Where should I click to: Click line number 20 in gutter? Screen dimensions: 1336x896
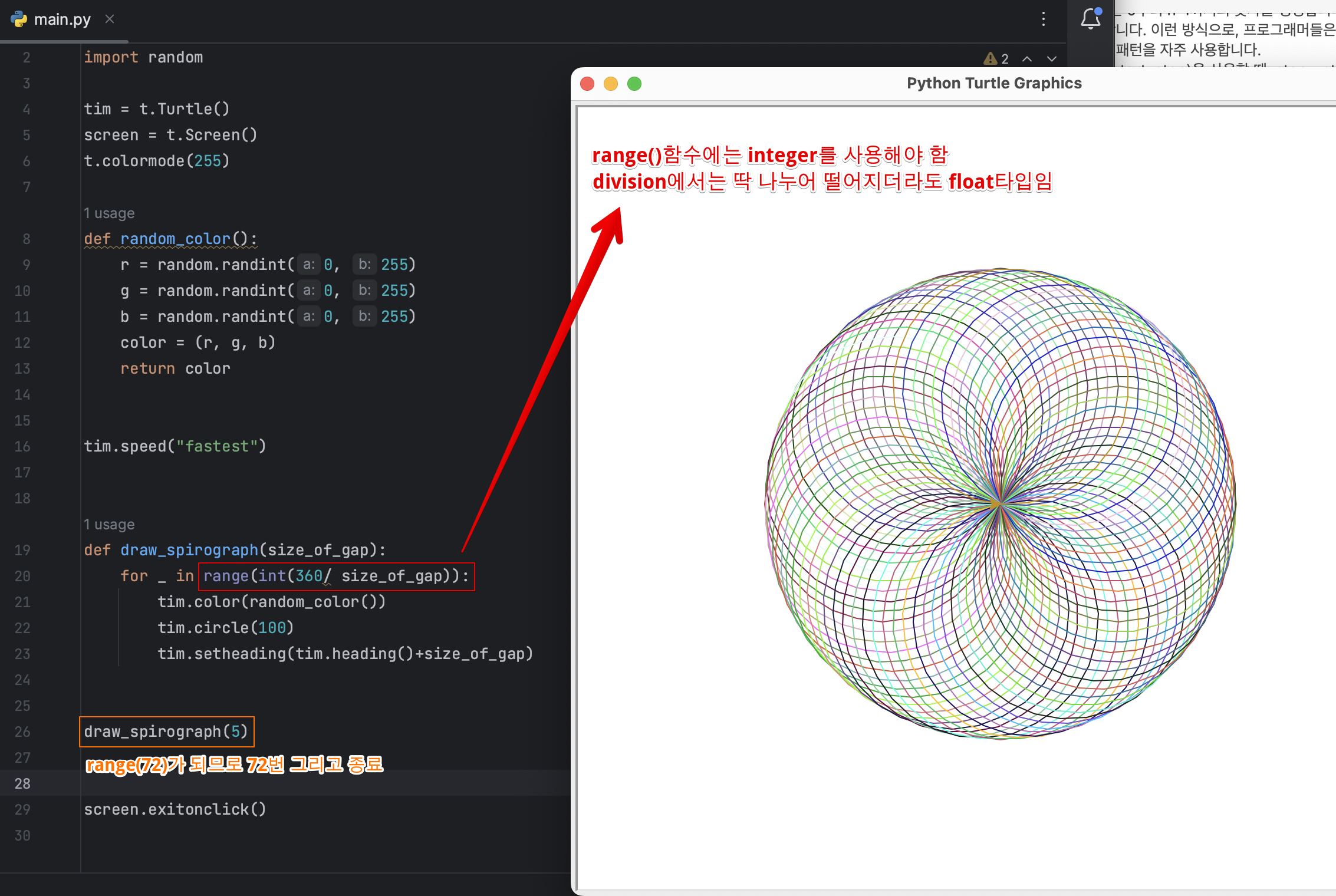click(x=22, y=576)
